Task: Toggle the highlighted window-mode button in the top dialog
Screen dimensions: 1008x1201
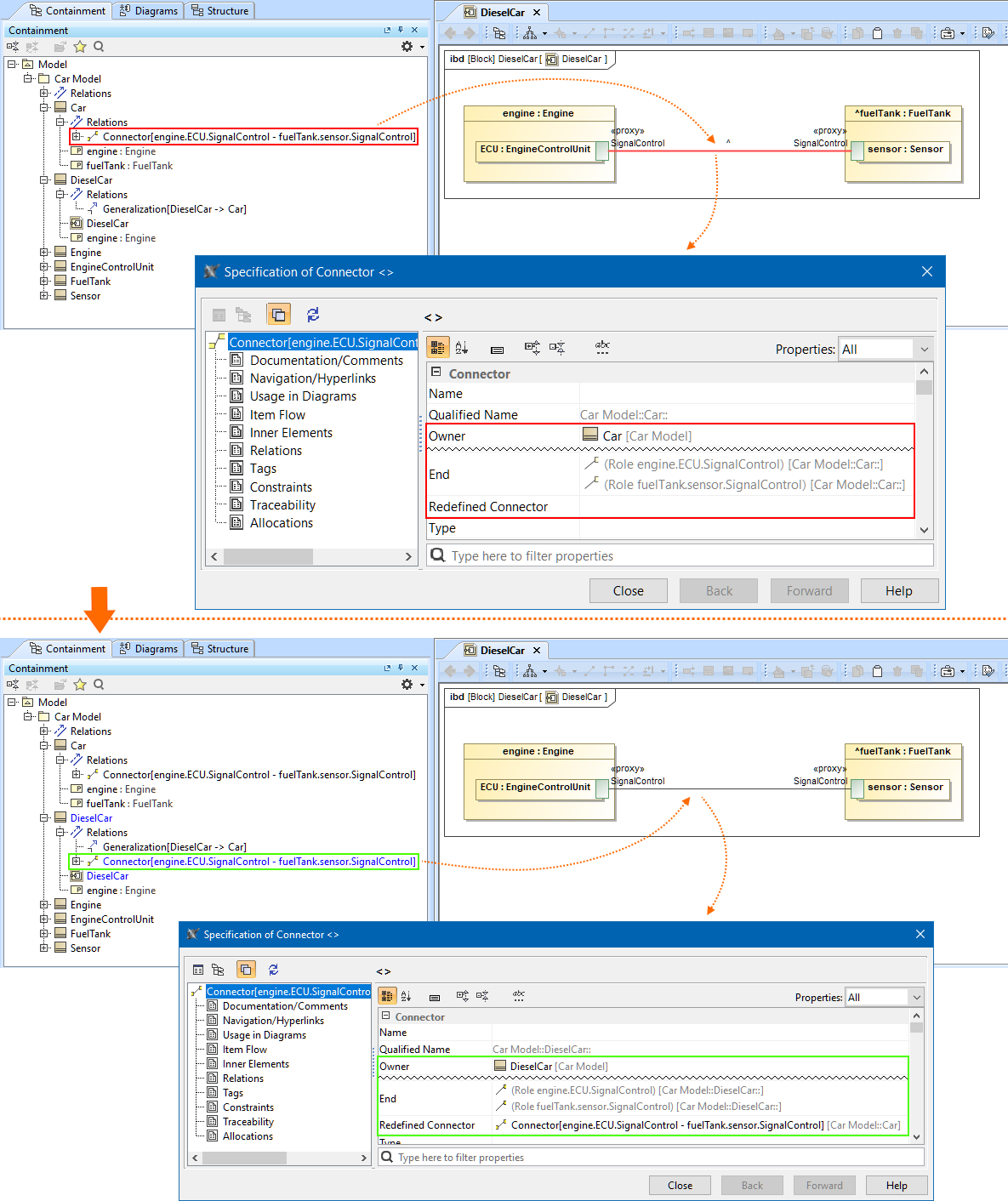Action: [x=278, y=315]
